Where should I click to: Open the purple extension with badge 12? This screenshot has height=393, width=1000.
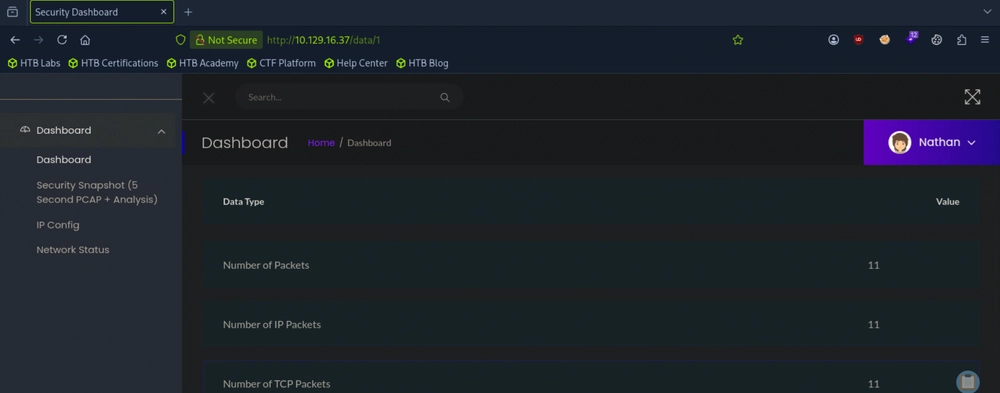pyautogui.click(x=911, y=38)
